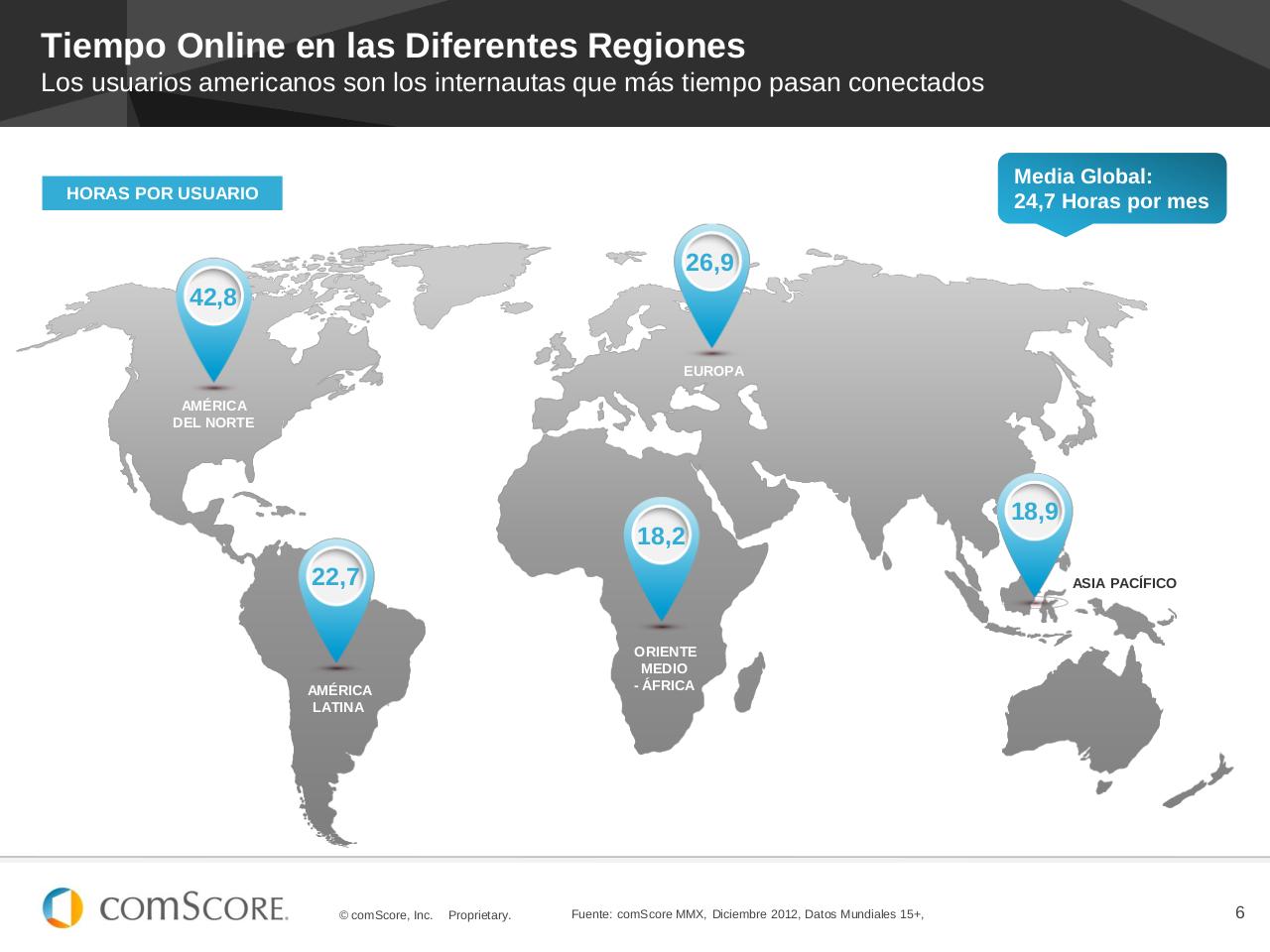
Task: Select the ASIA PACÍFICO label
Action: click(1124, 583)
